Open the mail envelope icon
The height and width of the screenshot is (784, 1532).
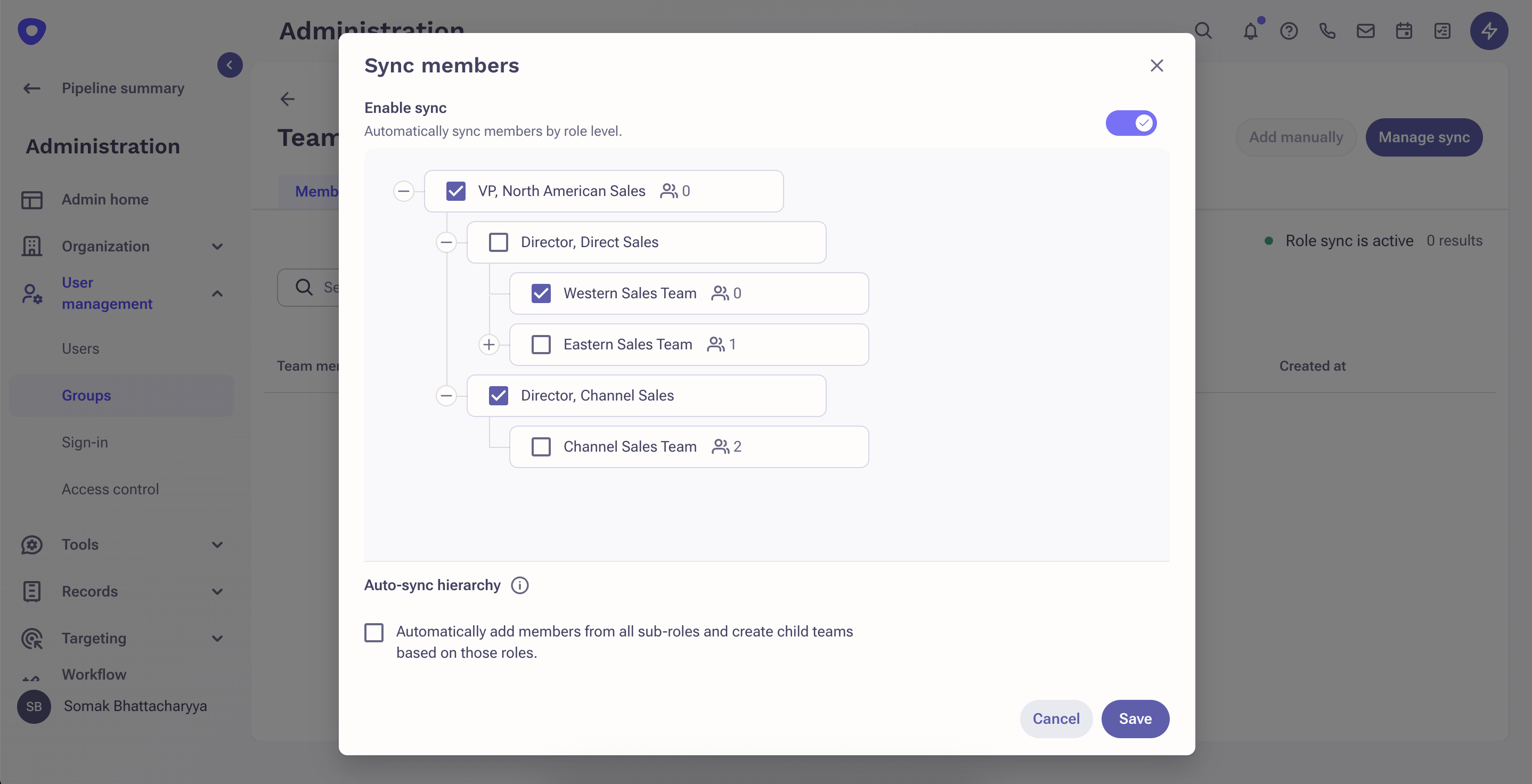point(1365,31)
